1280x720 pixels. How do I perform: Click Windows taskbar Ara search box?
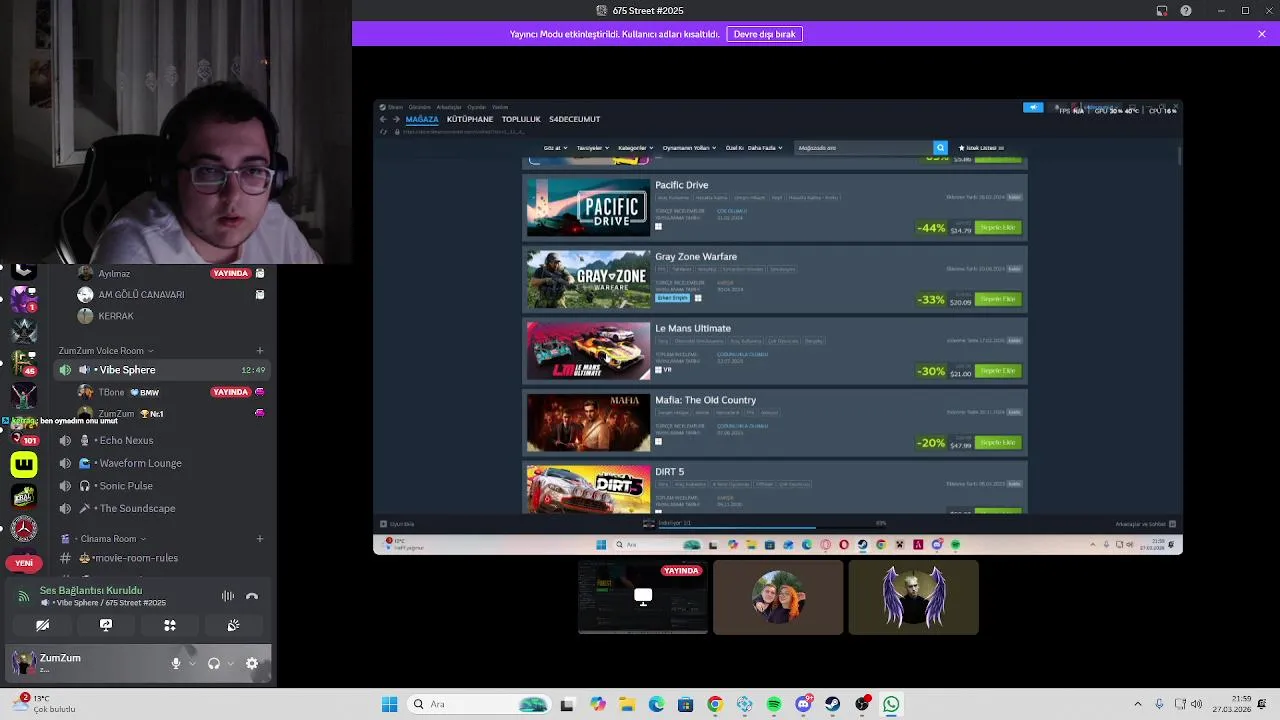tap(480, 704)
